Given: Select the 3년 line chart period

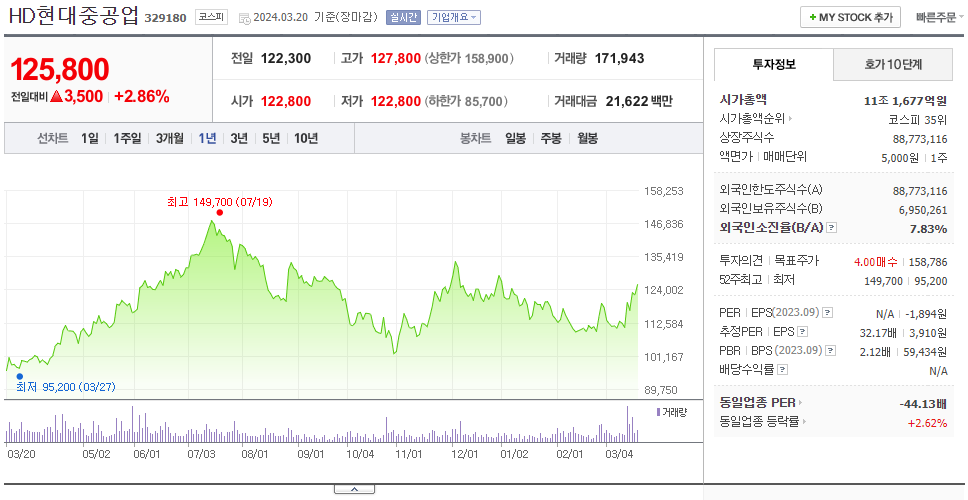Looking at the screenshot, I should 239,138.
